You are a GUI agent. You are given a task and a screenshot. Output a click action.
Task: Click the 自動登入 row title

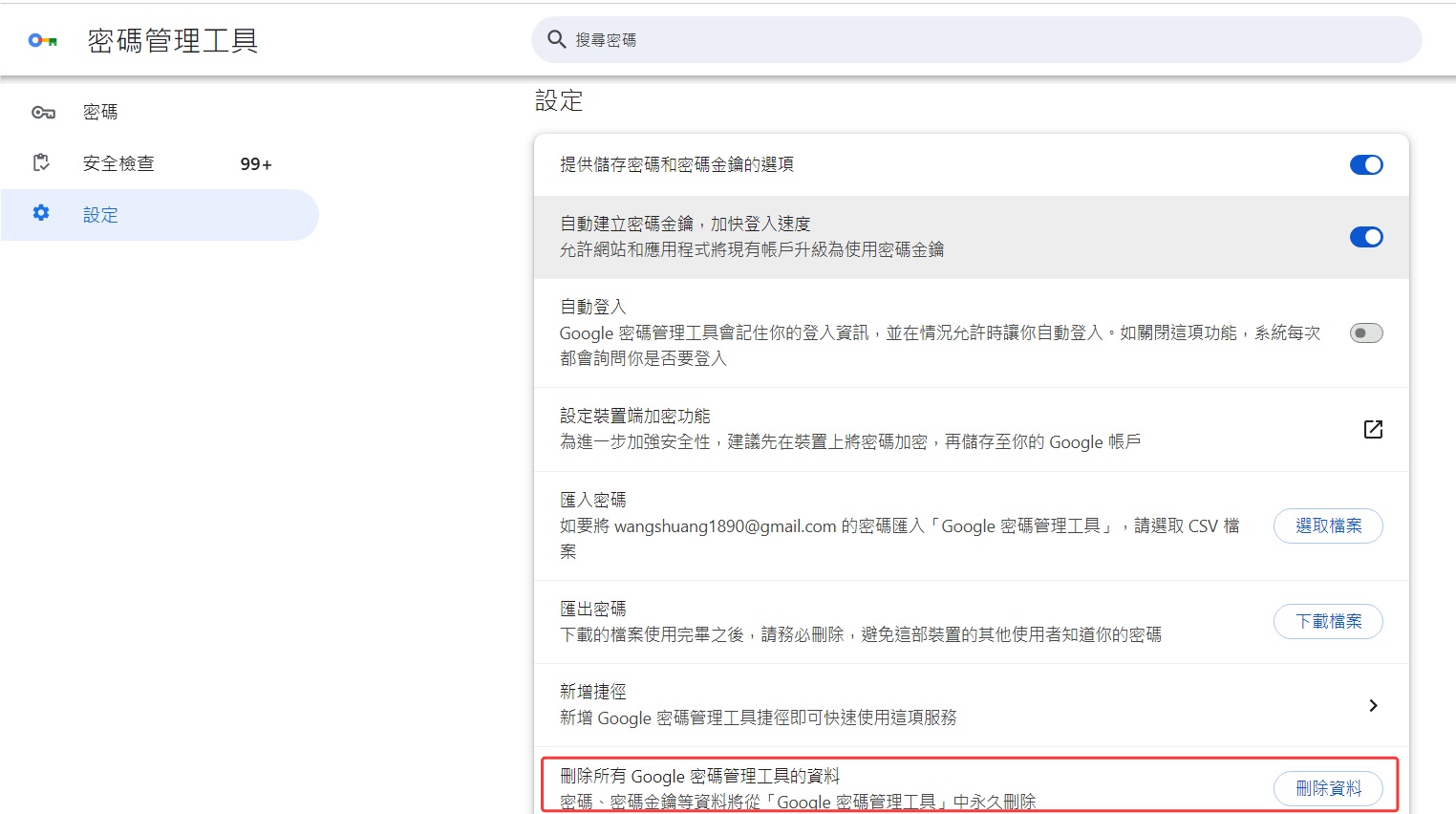(593, 307)
